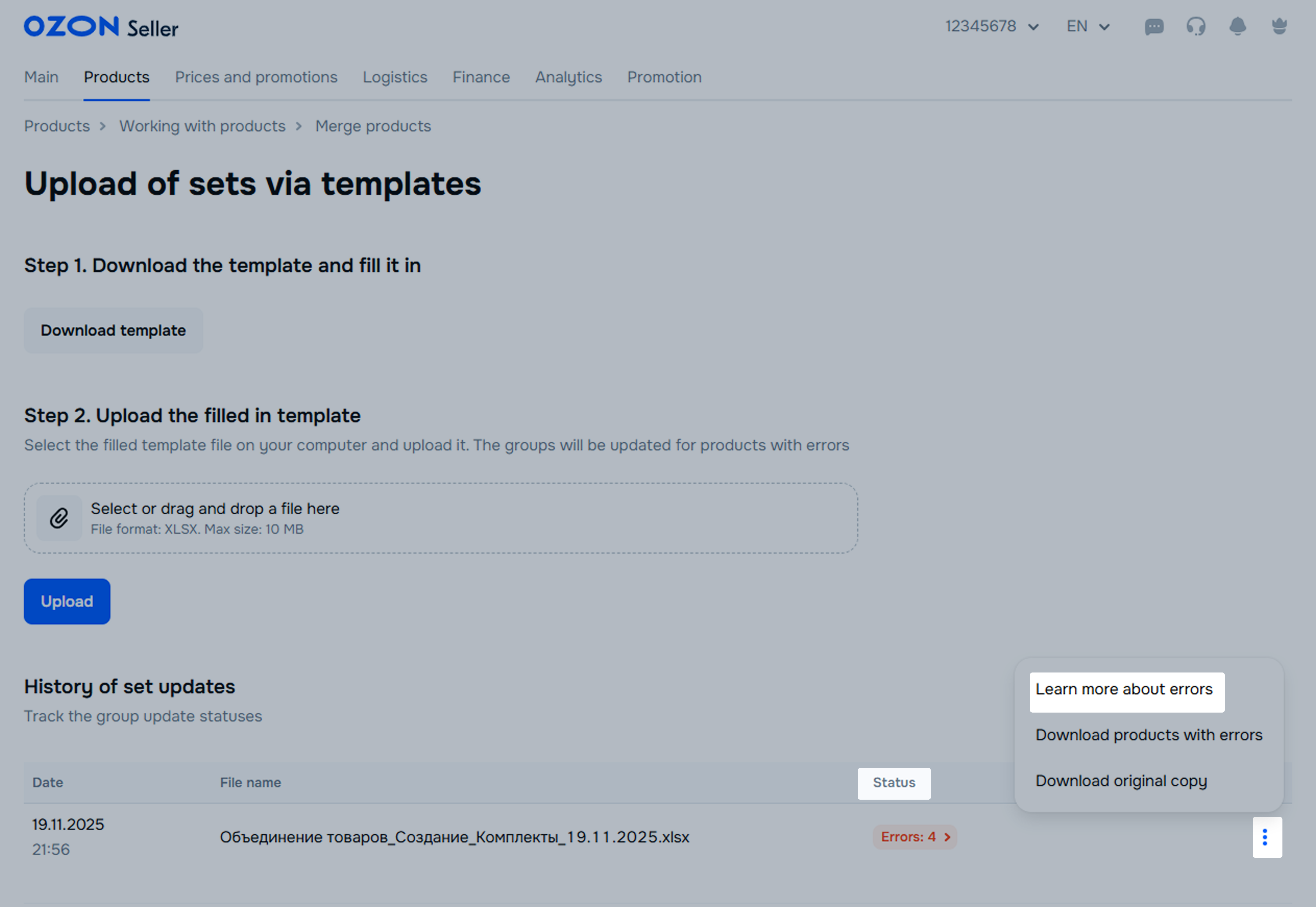Click the profile avatar icon
This screenshot has width=1316, height=907.
(1279, 27)
